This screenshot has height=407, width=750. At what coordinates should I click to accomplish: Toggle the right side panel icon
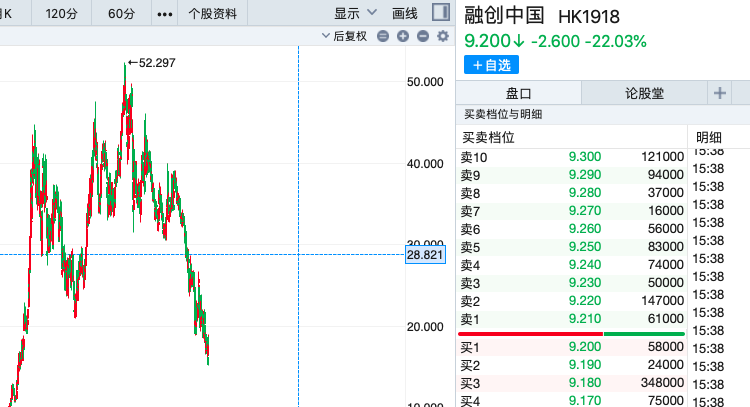441,12
